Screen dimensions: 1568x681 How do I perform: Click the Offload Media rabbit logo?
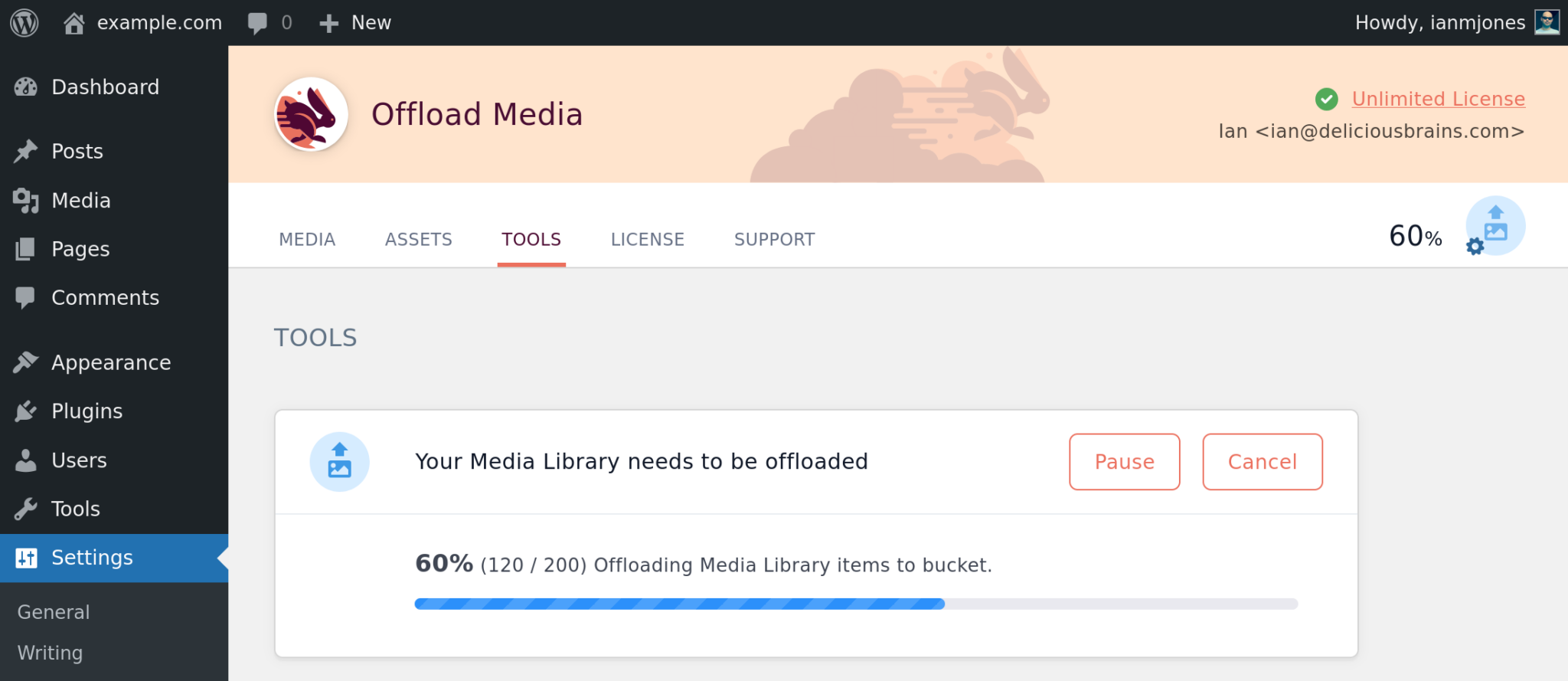pos(310,113)
